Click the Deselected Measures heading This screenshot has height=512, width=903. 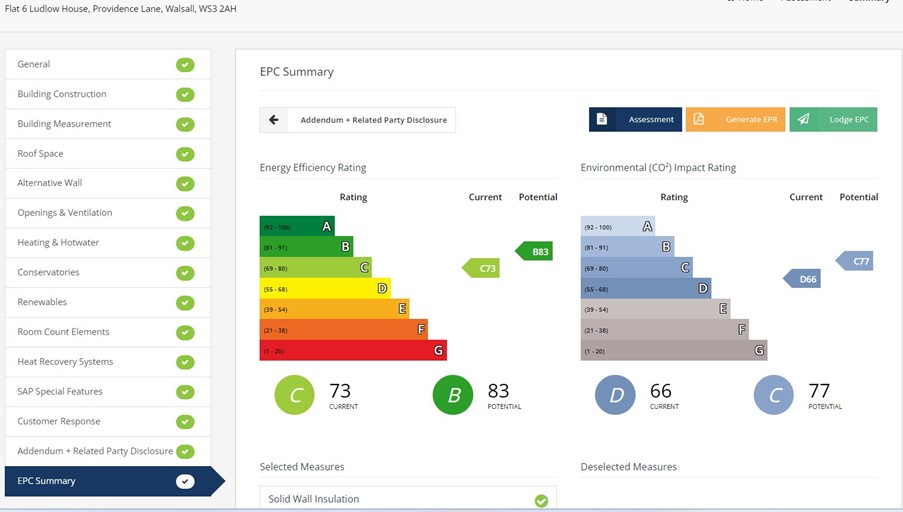(628, 467)
